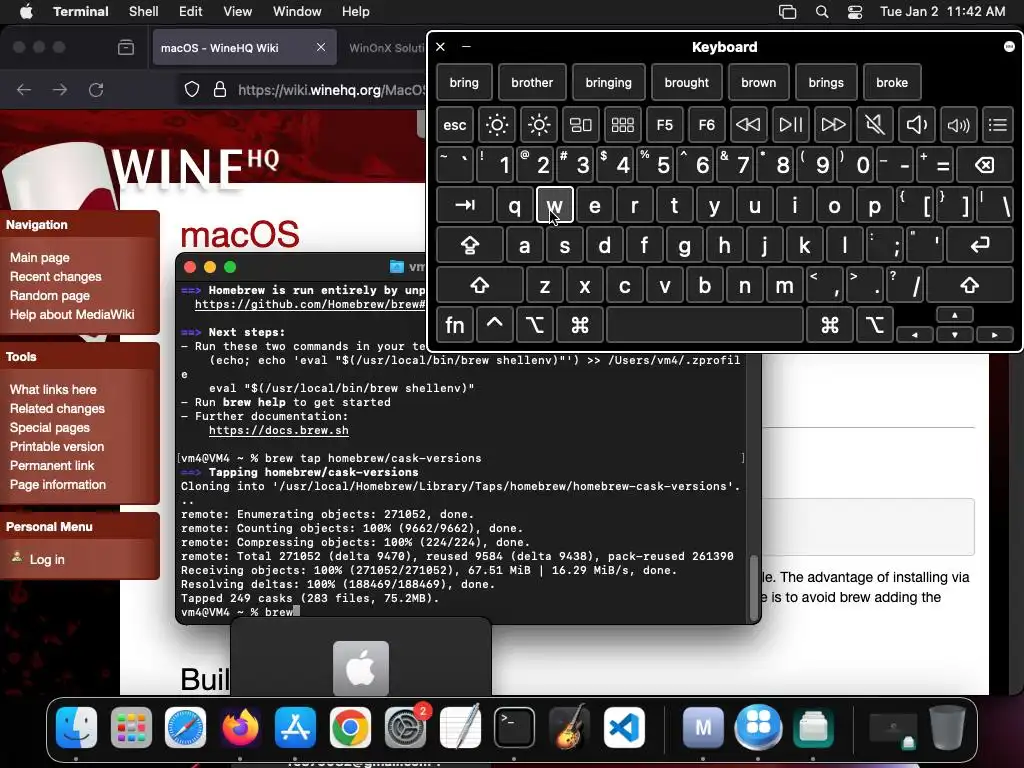
Task: Click https://docs.brew.sh link in Terminal
Action: (279, 430)
